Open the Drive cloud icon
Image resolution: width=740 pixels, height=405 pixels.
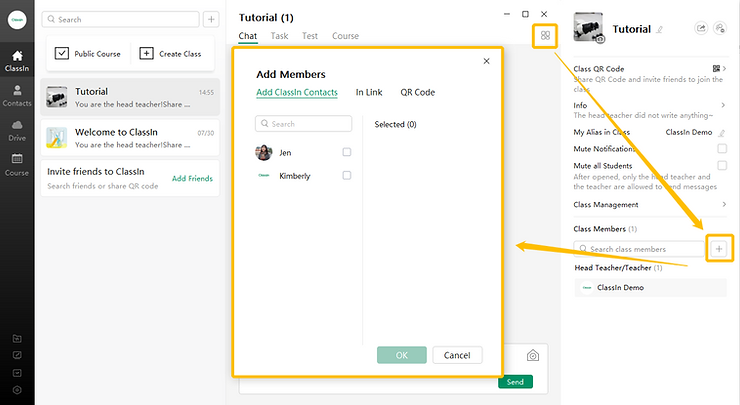click(17, 129)
